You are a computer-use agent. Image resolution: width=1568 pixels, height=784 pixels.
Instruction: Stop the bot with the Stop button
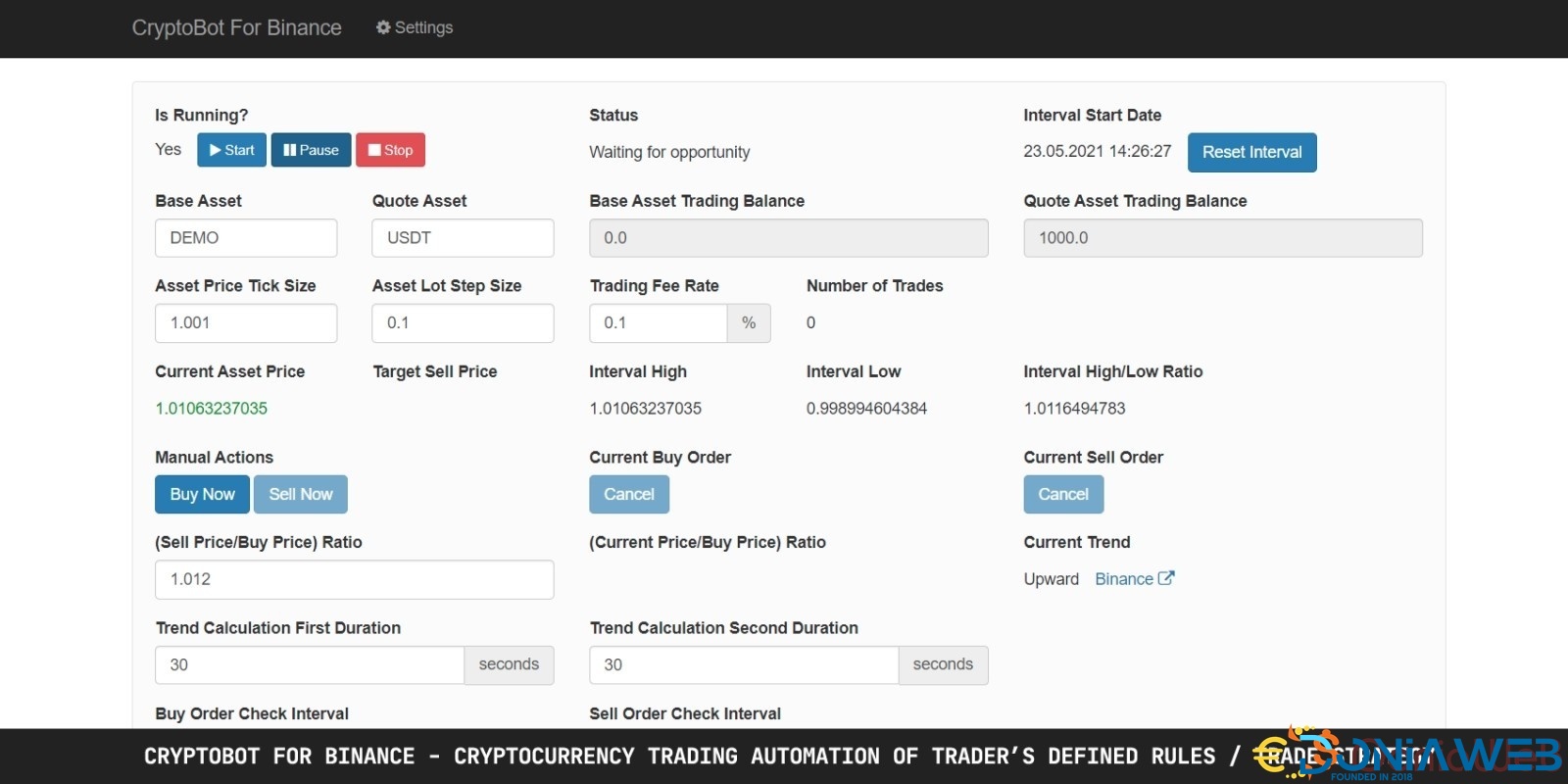point(390,150)
